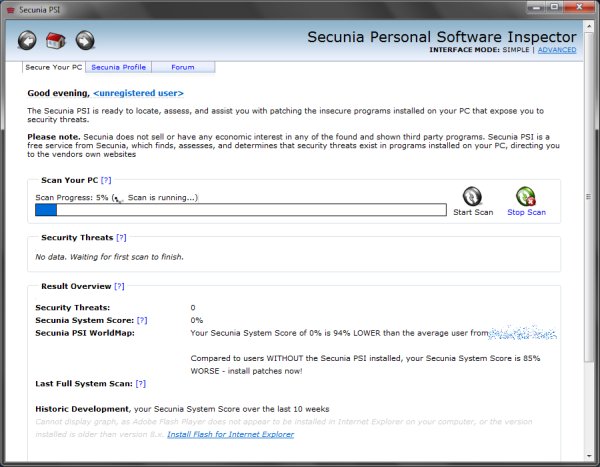
Task: Open help [?] for Scan Your PC
Action: tap(106, 180)
